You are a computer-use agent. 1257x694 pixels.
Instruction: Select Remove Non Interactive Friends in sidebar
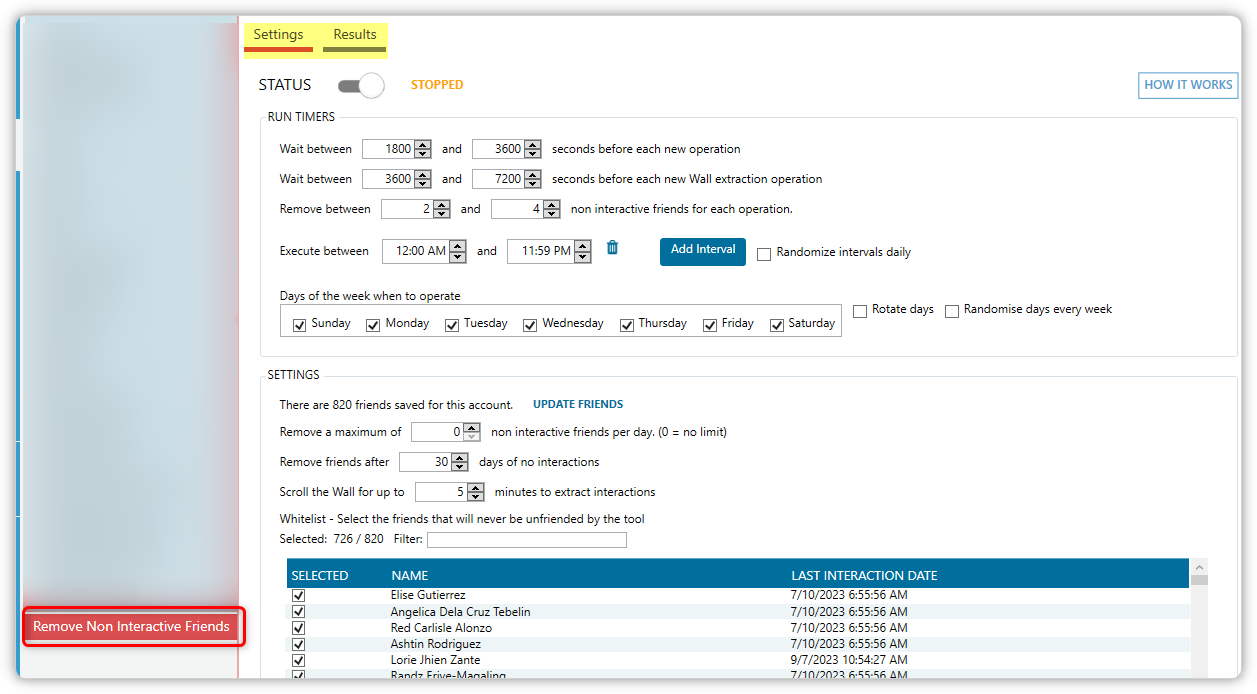pyautogui.click(x=131, y=627)
